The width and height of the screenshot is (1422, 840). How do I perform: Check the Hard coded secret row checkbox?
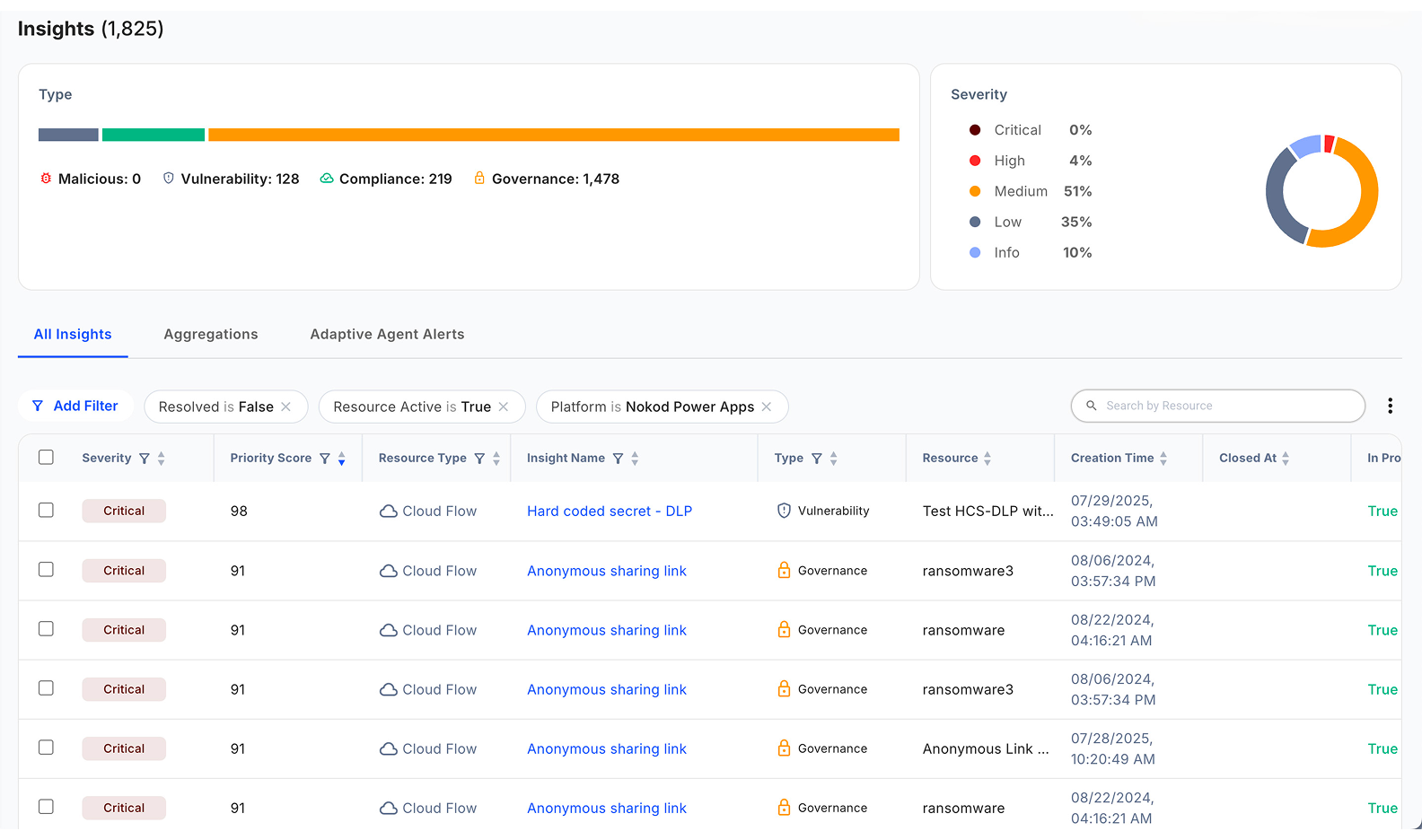[47, 510]
